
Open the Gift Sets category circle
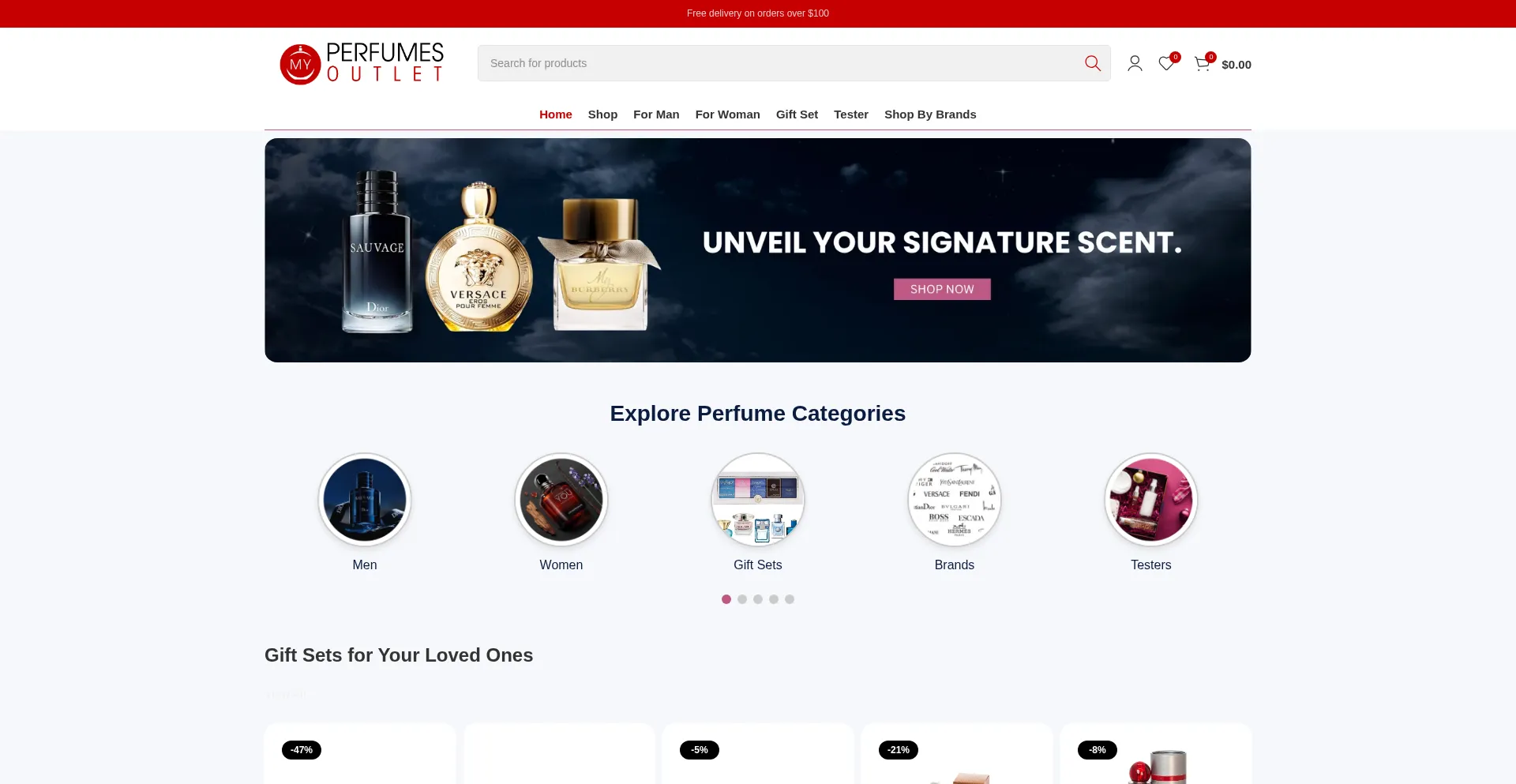(x=758, y=500)
